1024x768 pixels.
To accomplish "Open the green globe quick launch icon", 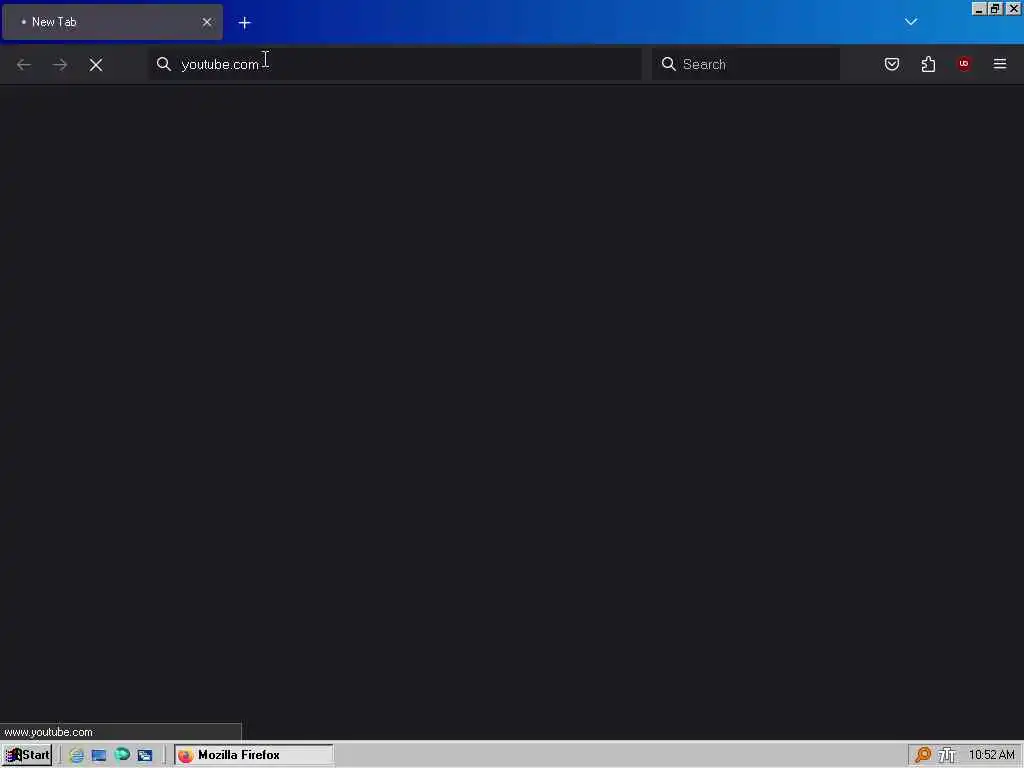I will 122,754.
